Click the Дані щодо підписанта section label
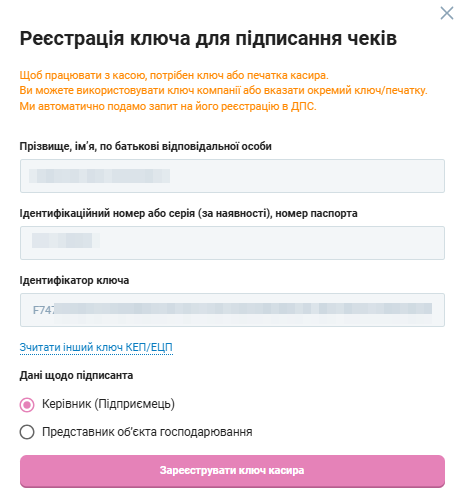 tap(76, 376)
